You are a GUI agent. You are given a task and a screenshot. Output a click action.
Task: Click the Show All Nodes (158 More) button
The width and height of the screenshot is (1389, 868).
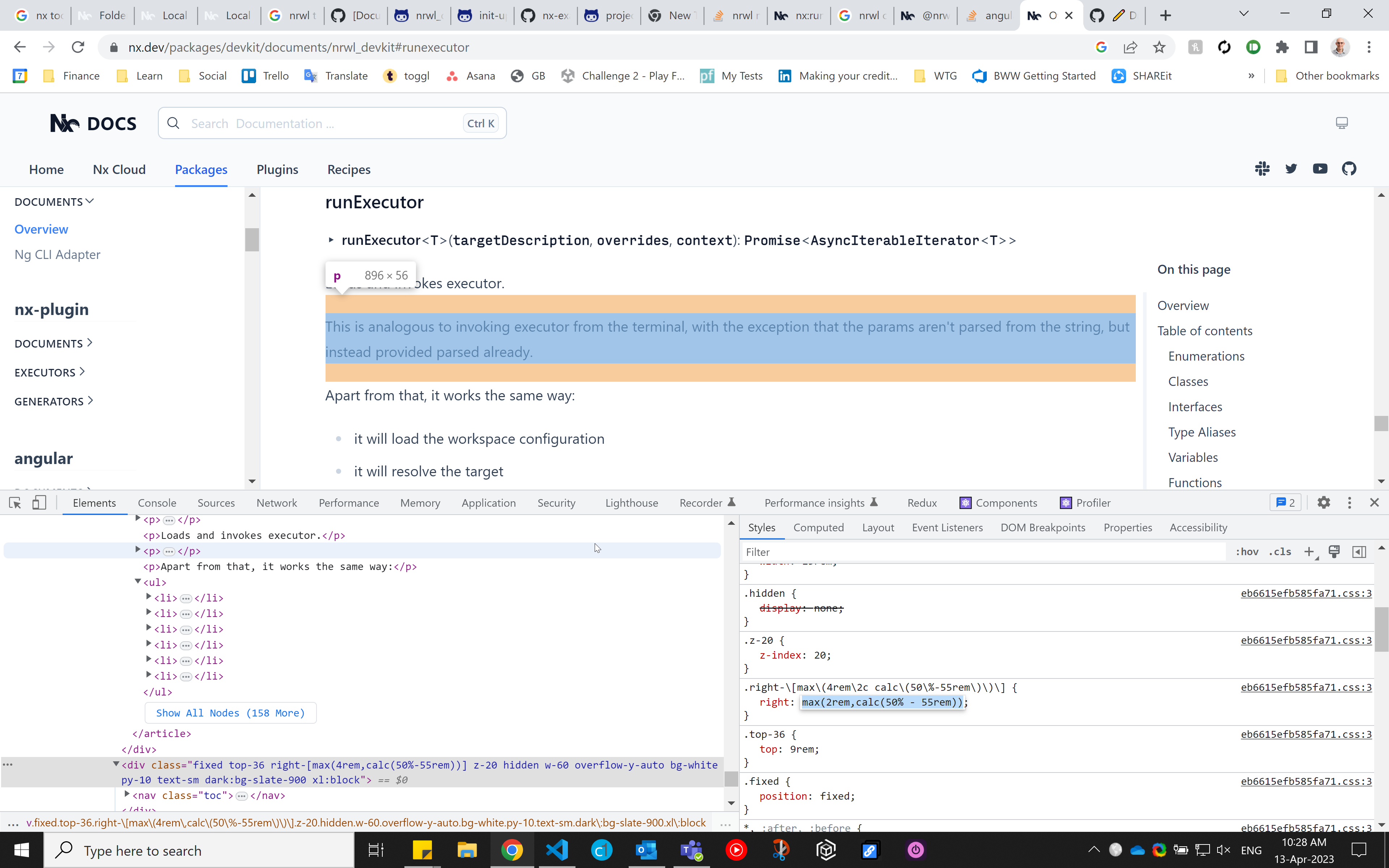[230, 712]
